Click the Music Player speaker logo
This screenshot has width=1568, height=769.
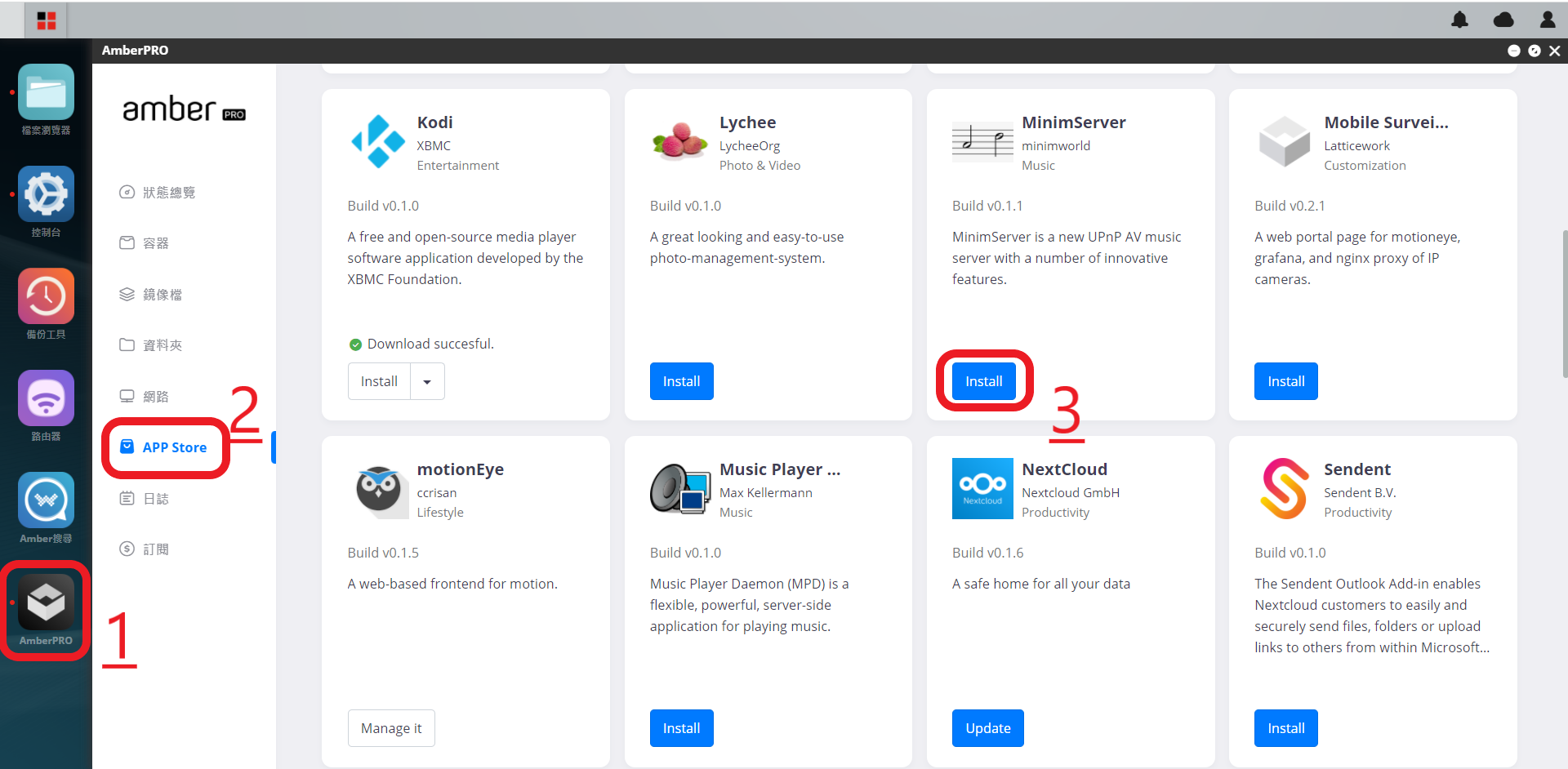[x=680, y=488]
